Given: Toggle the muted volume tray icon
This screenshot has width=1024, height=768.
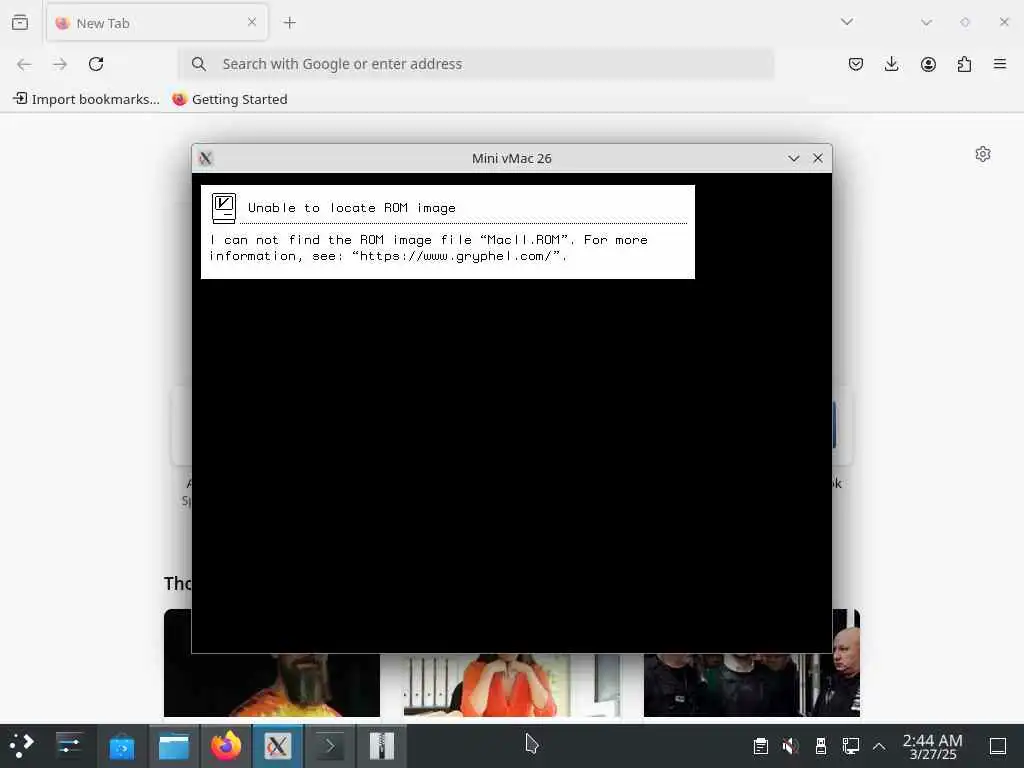Looking at the screenshot, I should [x=790, y=746].
